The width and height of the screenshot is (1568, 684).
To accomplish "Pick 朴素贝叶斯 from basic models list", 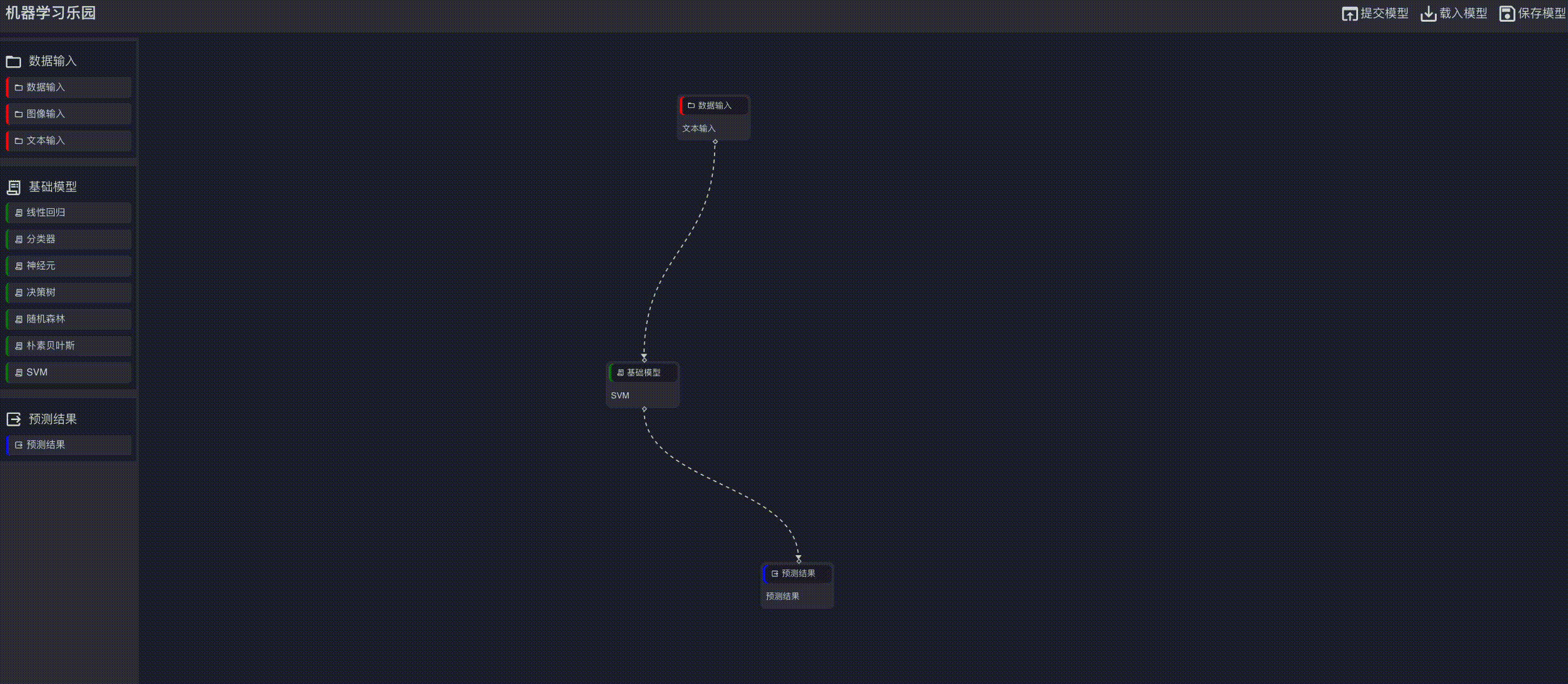I will coord(68,346).
